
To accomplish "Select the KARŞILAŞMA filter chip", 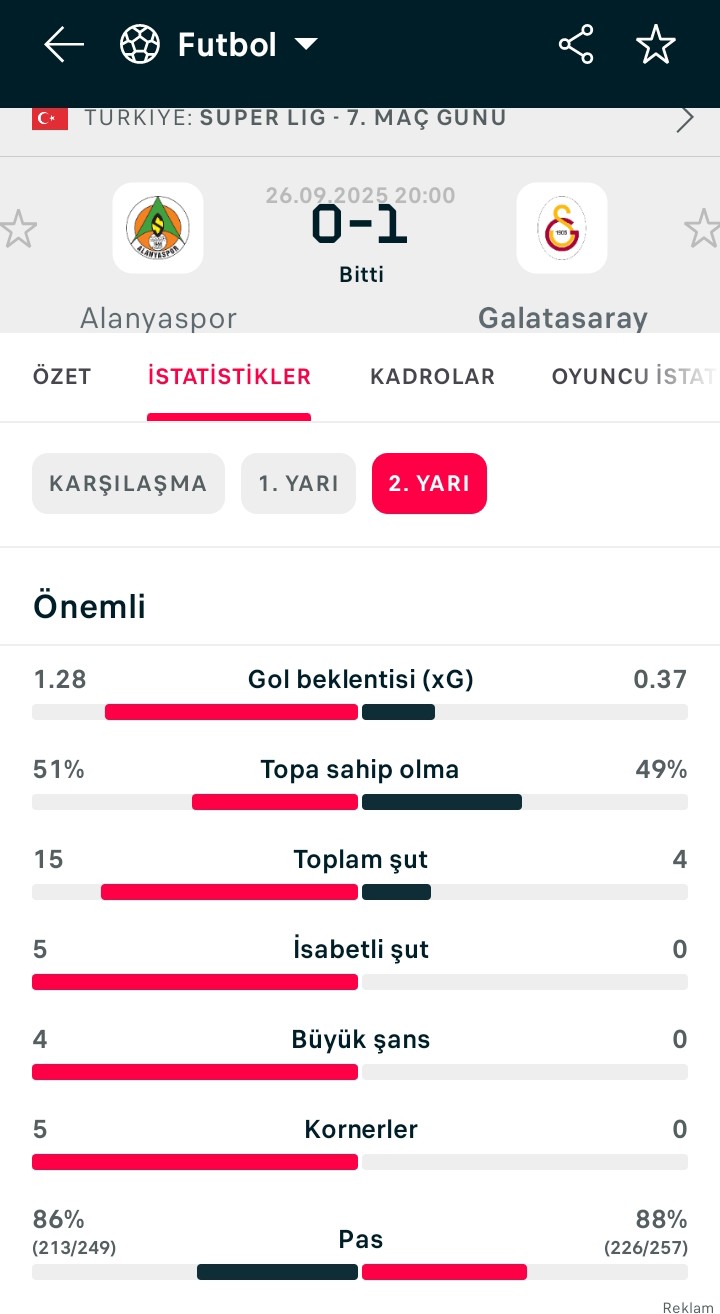I will coord(128,484).
